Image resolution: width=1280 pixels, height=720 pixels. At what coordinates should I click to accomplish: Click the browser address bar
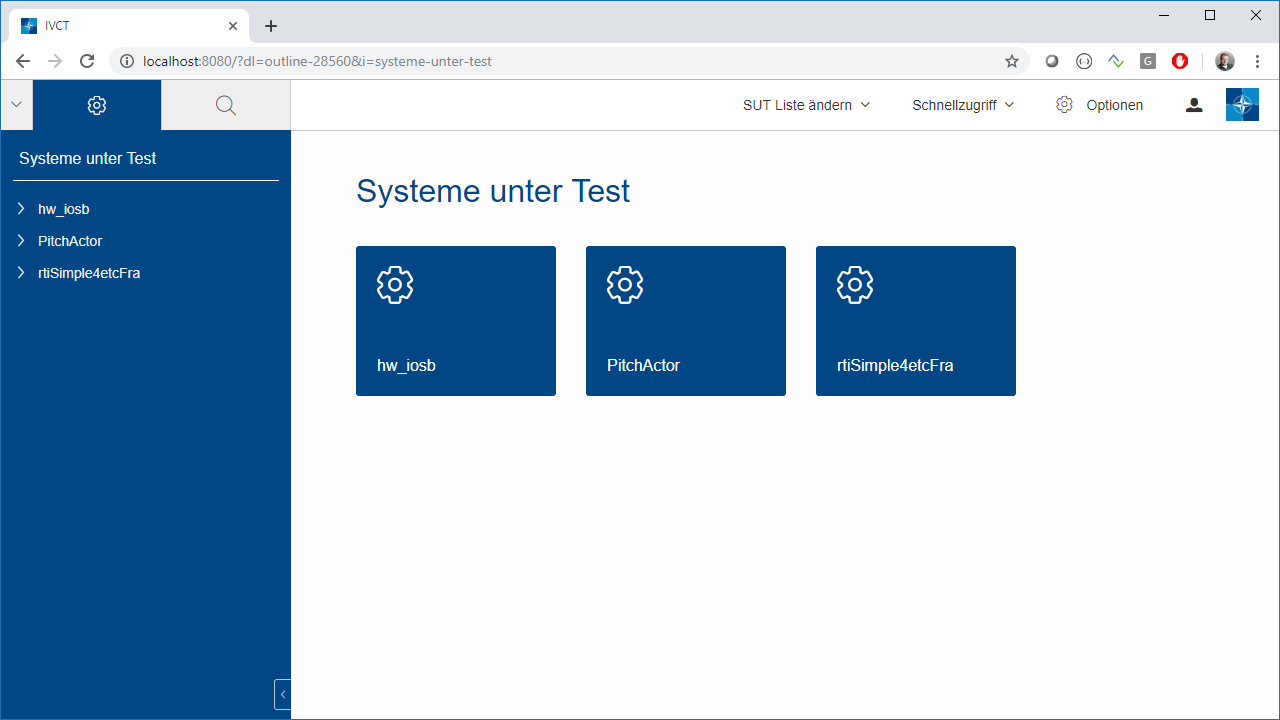[570, 61]
